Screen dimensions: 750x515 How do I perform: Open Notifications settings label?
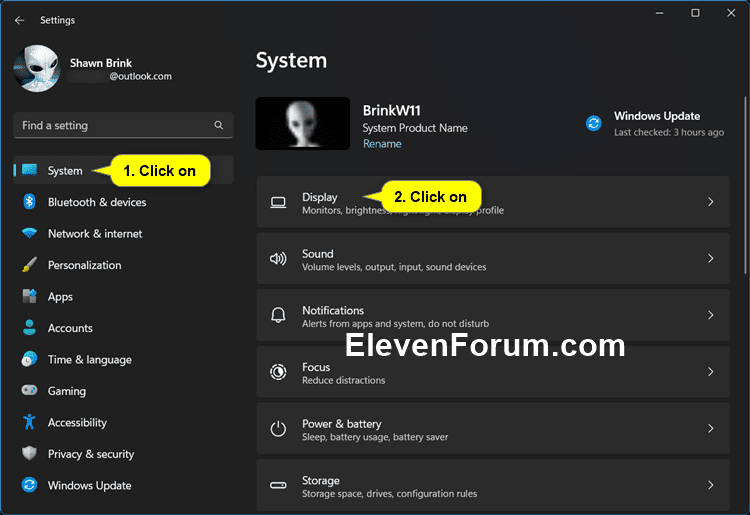pos(333,310)
